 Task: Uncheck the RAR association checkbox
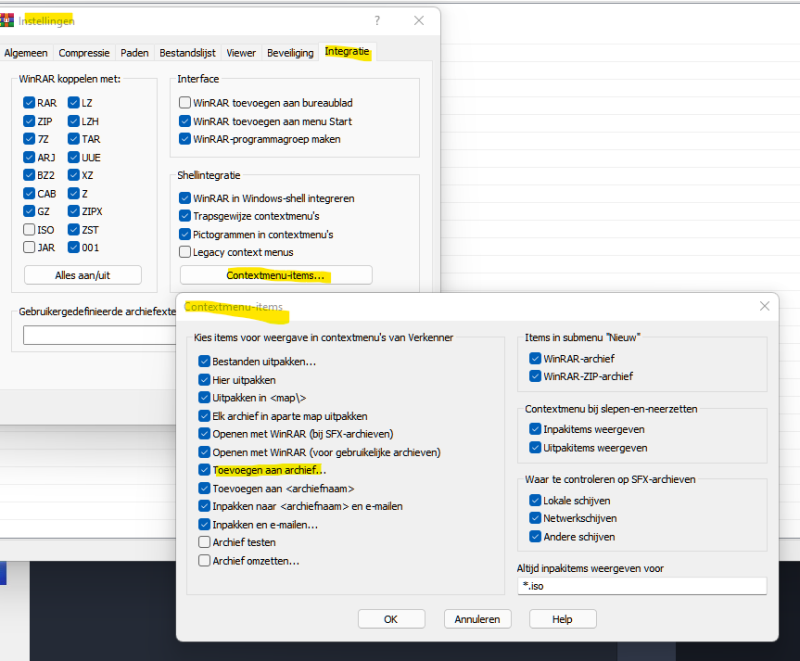[29, 103]
